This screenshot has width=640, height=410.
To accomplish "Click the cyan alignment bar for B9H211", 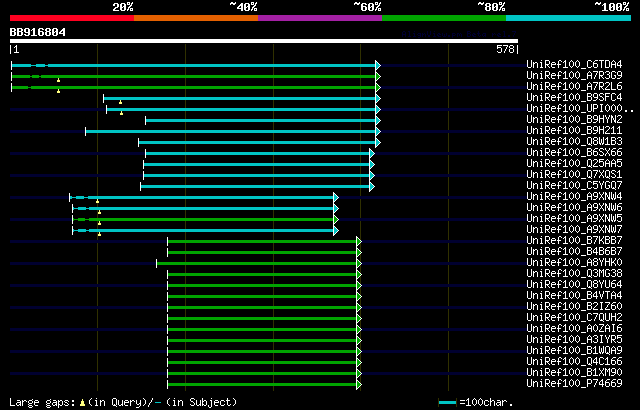I will point(231,131).
